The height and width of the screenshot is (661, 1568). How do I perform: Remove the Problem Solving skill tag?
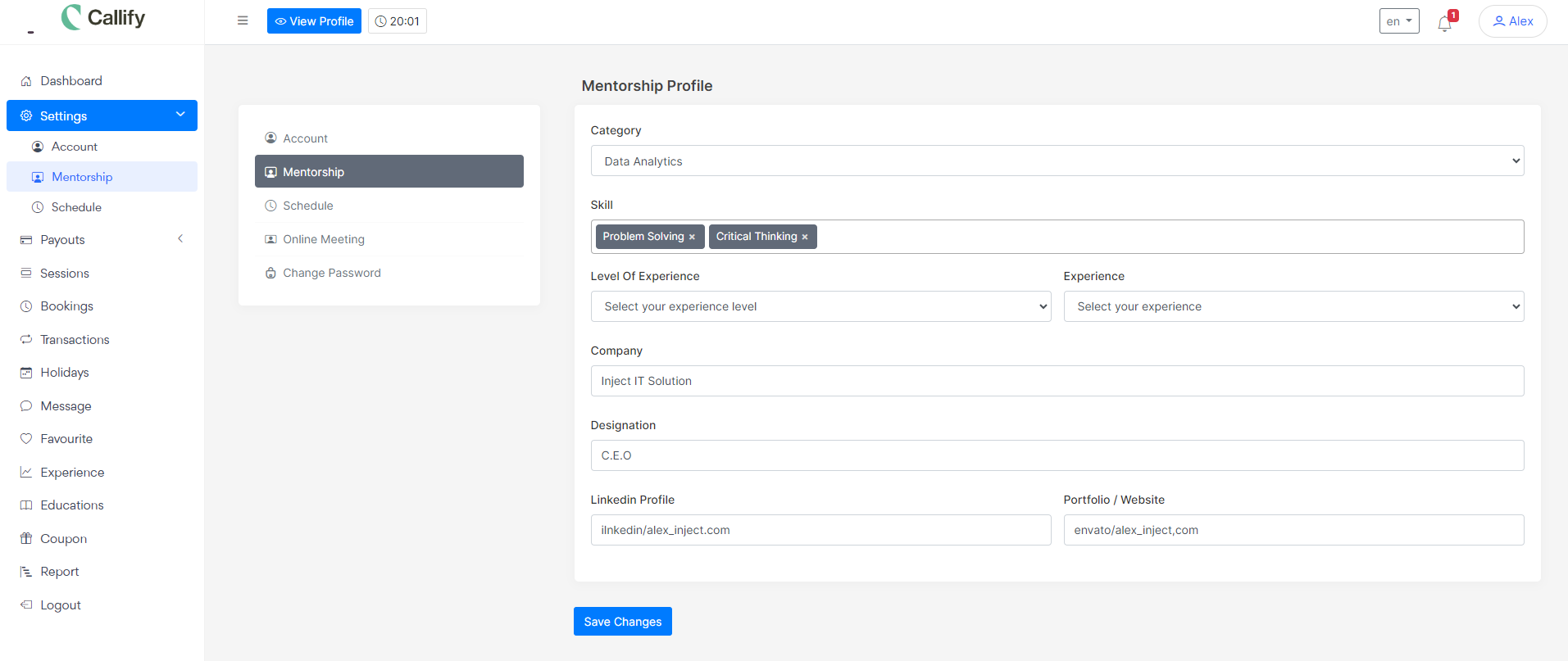pos(692,237)
